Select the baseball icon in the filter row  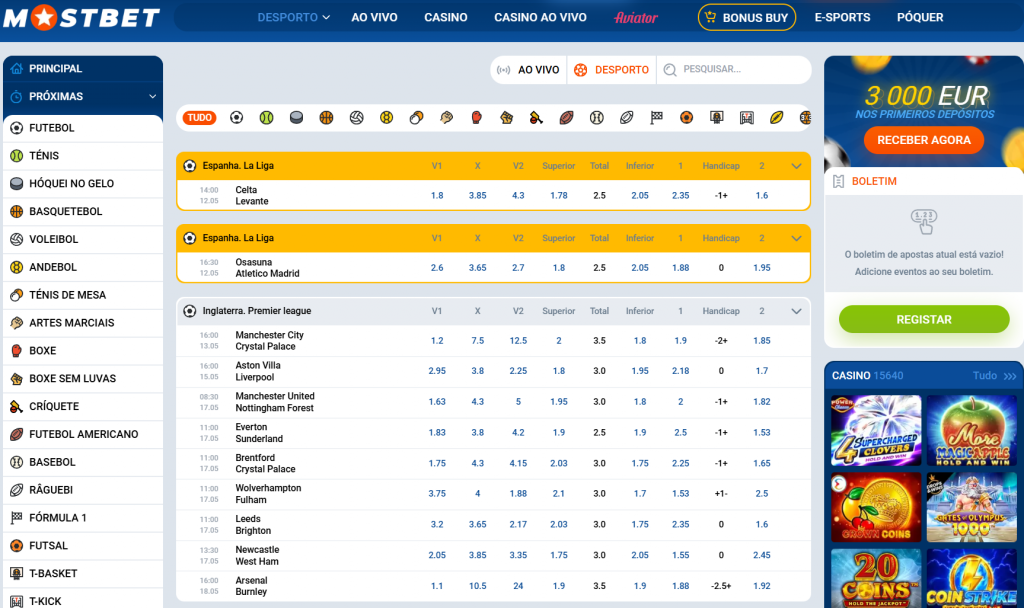pyautogui.click(x=596, y=118)
